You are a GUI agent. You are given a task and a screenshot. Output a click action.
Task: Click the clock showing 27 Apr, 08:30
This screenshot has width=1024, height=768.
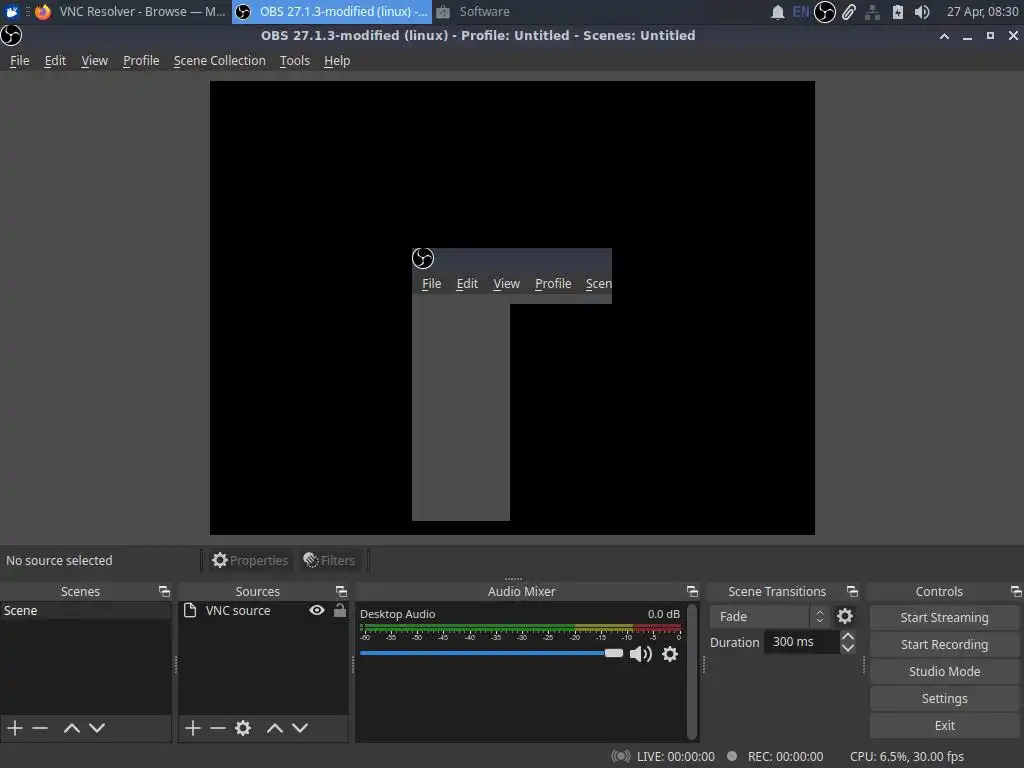[x=982, y=12]
